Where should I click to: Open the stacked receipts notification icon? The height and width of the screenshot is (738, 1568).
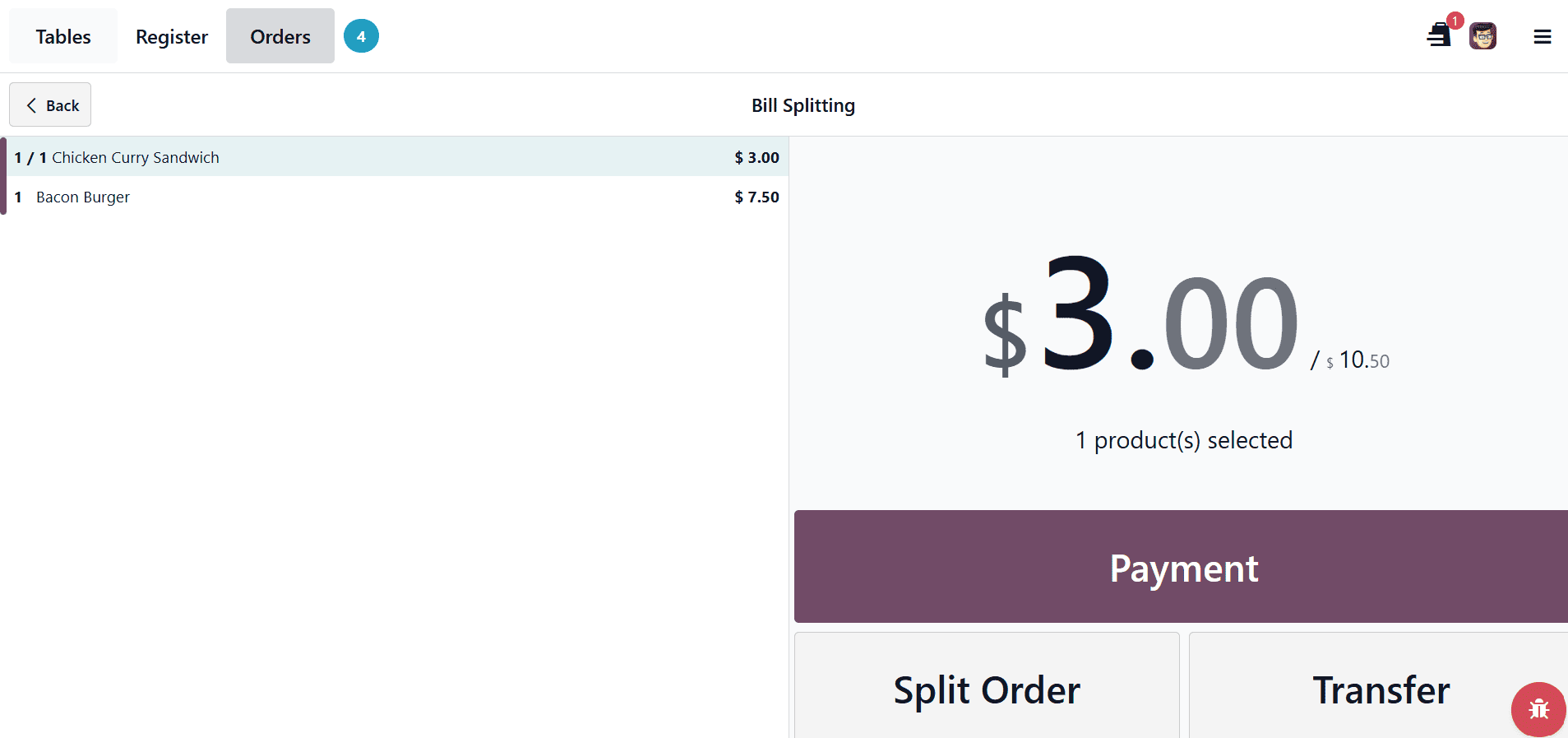point(1439,35)
